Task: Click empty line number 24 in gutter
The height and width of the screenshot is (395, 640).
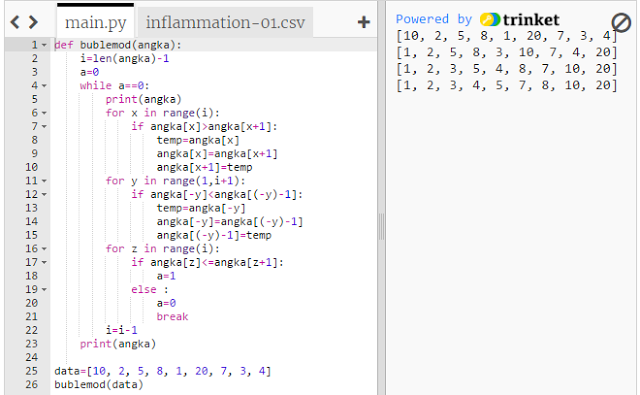Action: 31,357
